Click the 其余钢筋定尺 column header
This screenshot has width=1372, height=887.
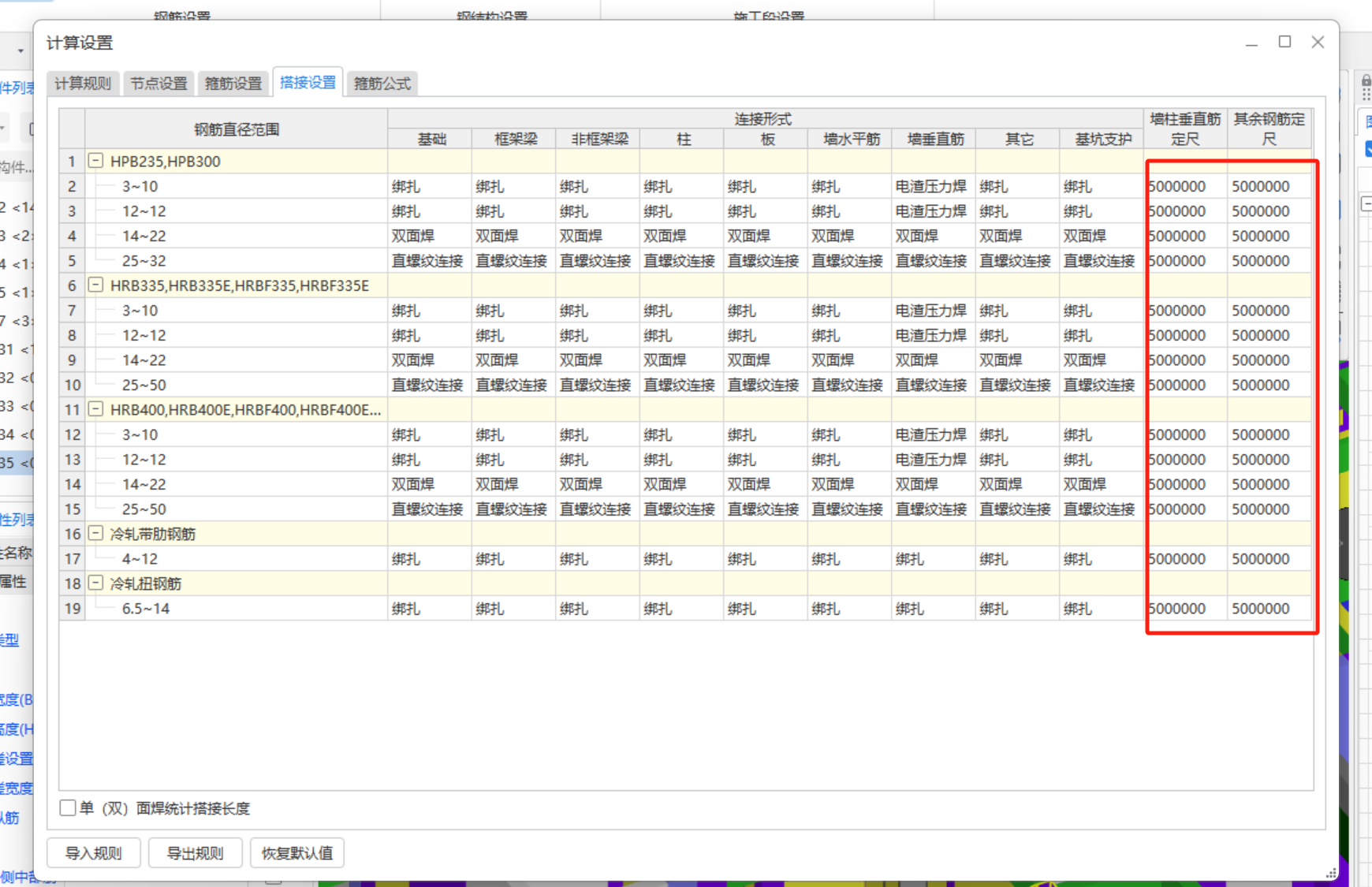(1269, 129)
